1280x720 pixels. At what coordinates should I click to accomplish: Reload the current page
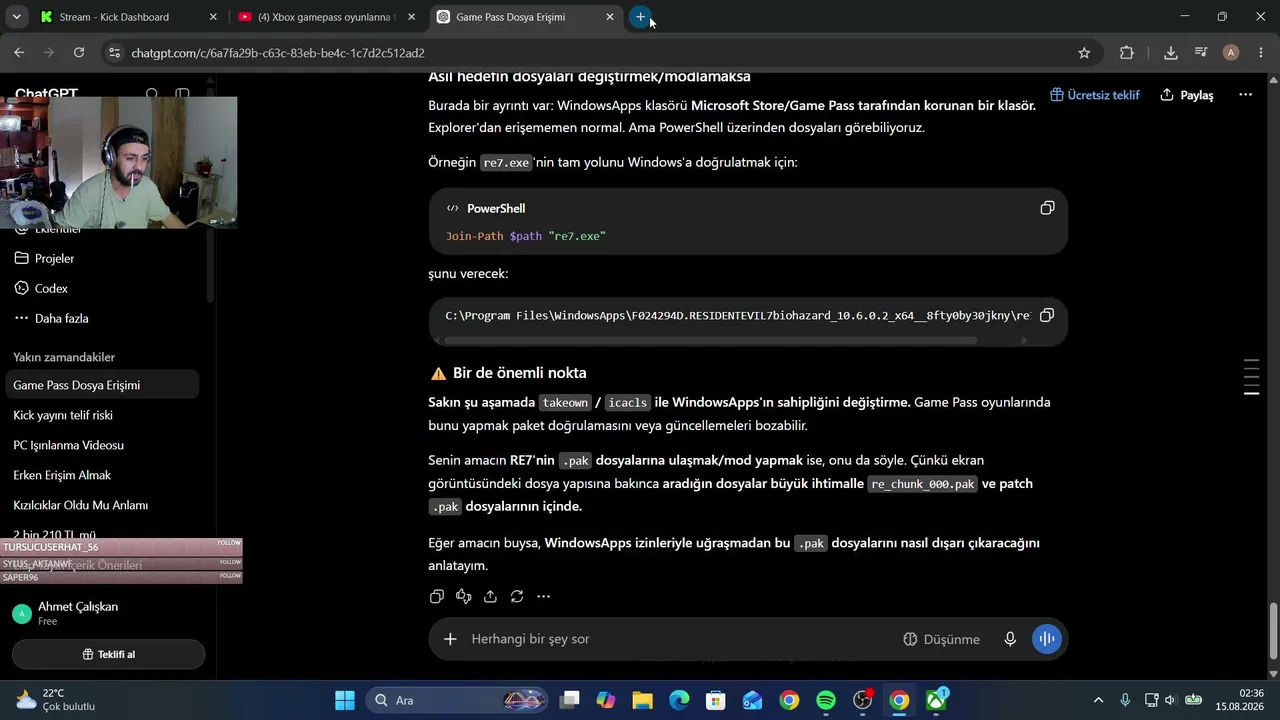(x=79, y=53)
